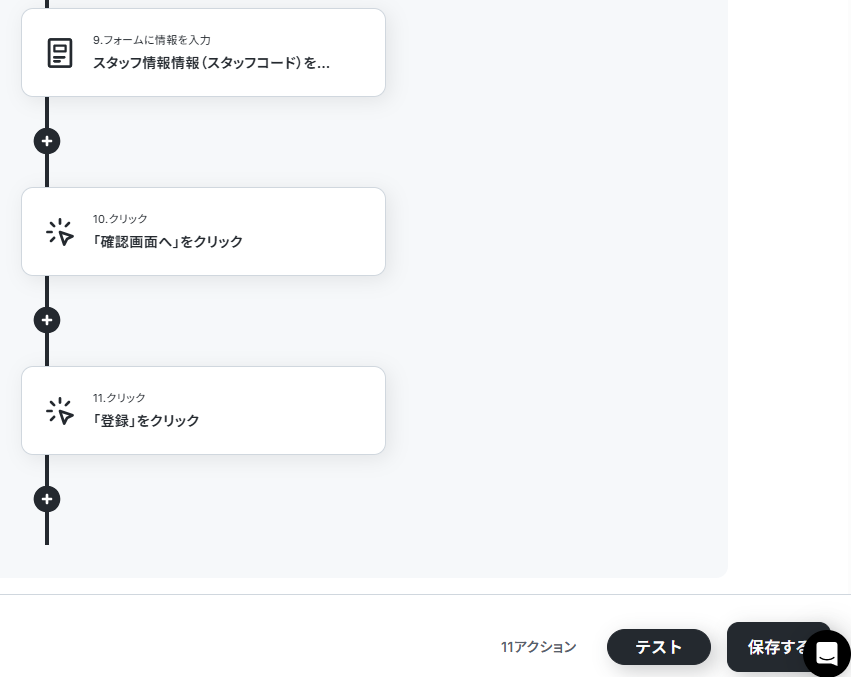Insert action between steps 10 and 11
Image resolution: width=851 pixels, height=677 pixels.
click(47, 320)
